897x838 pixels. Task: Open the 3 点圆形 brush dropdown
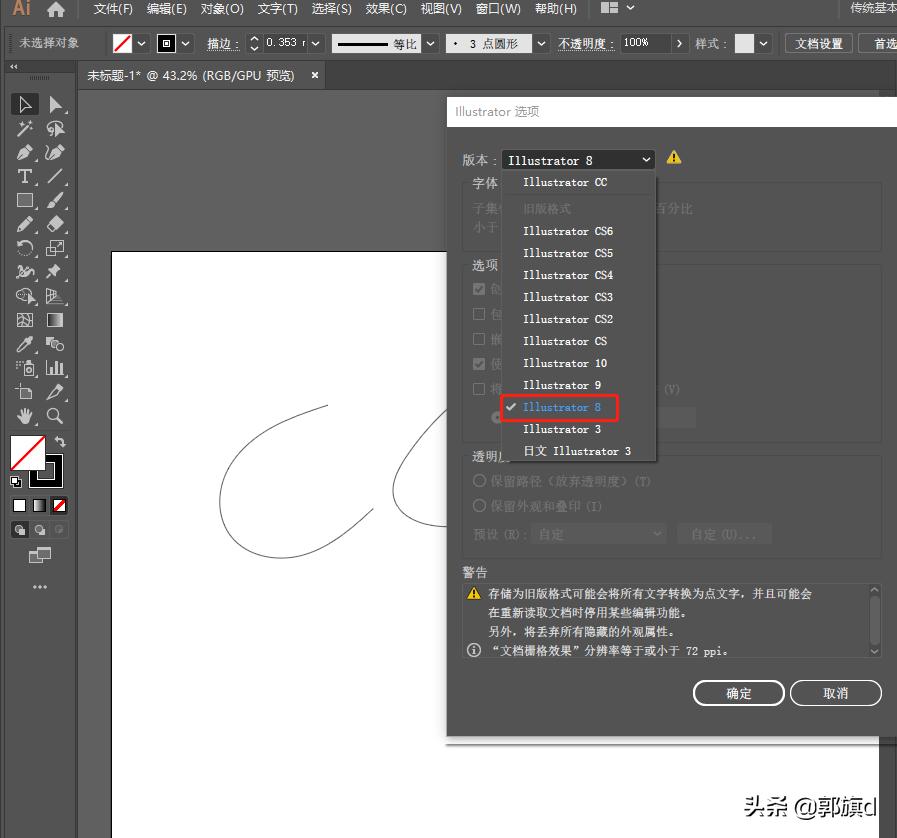tap(541, 43)
